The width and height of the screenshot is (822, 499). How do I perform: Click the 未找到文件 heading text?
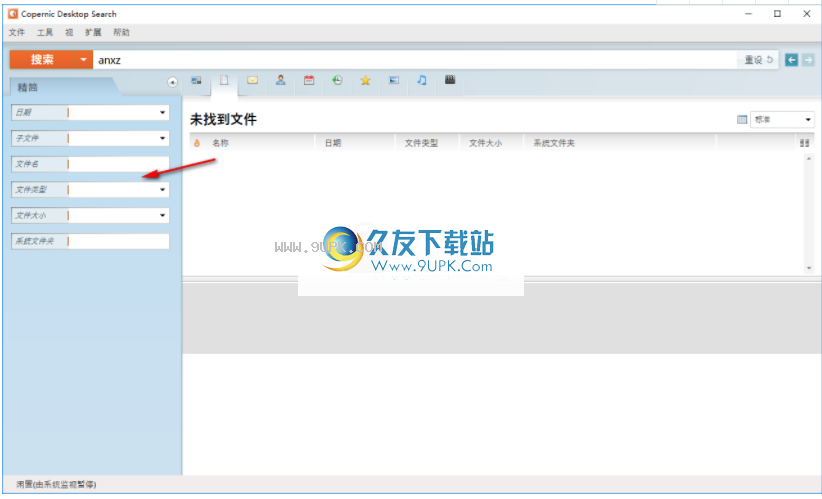click(223, 120)
